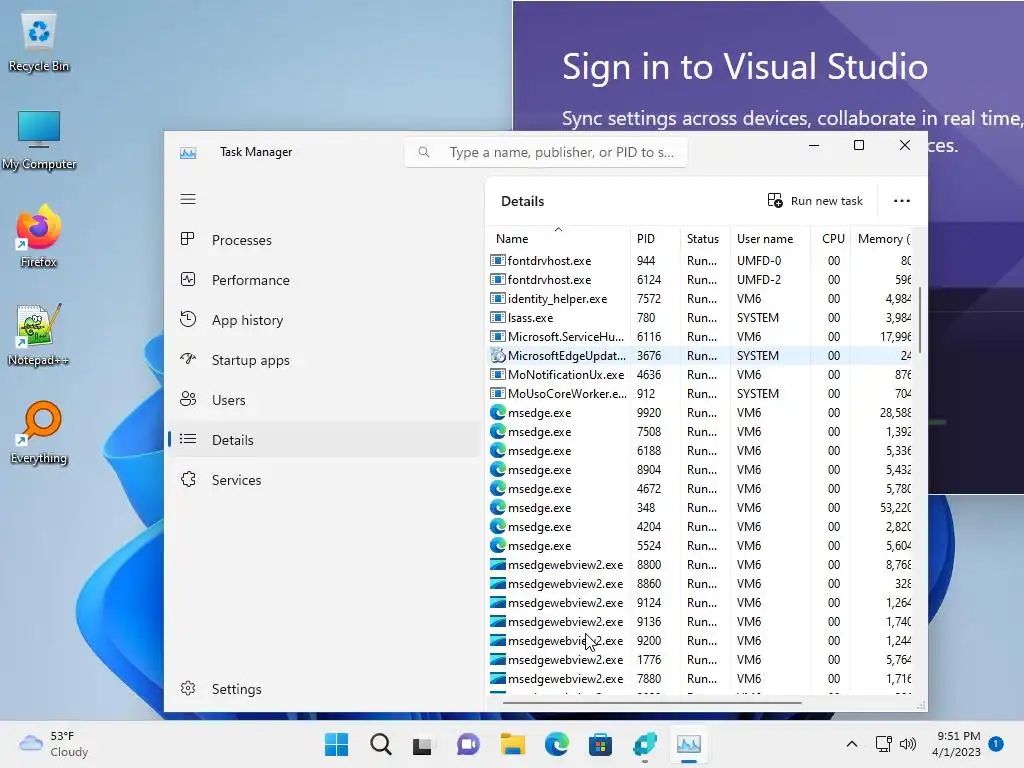Click the icon of msedgewebview2.exe PID 9124

coord(498,602)
